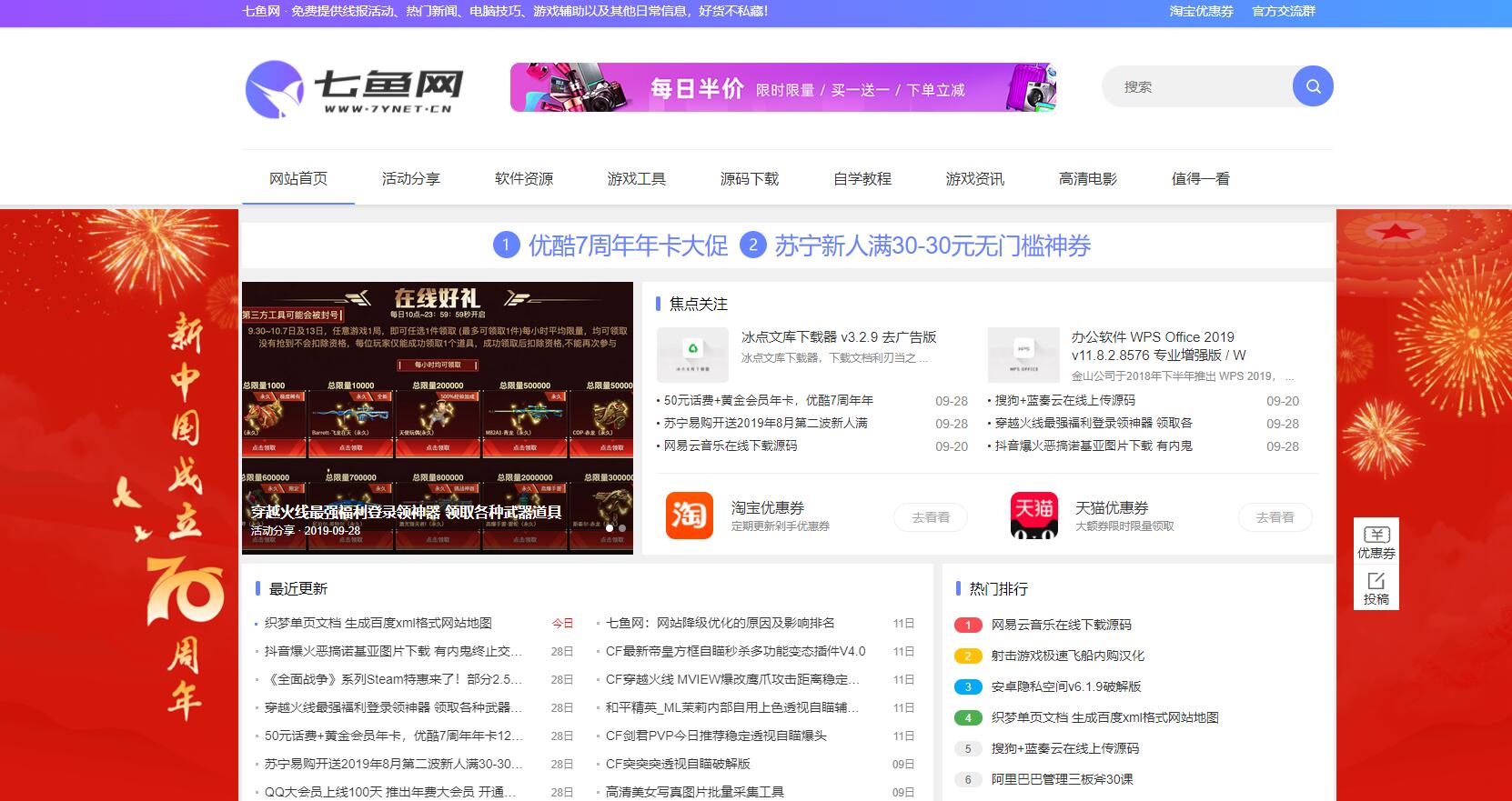Viewport: 1512px width, 801px height.
Task: Click 淘宝优惠券 title in promo card
Action: click(x=768, y=508)
